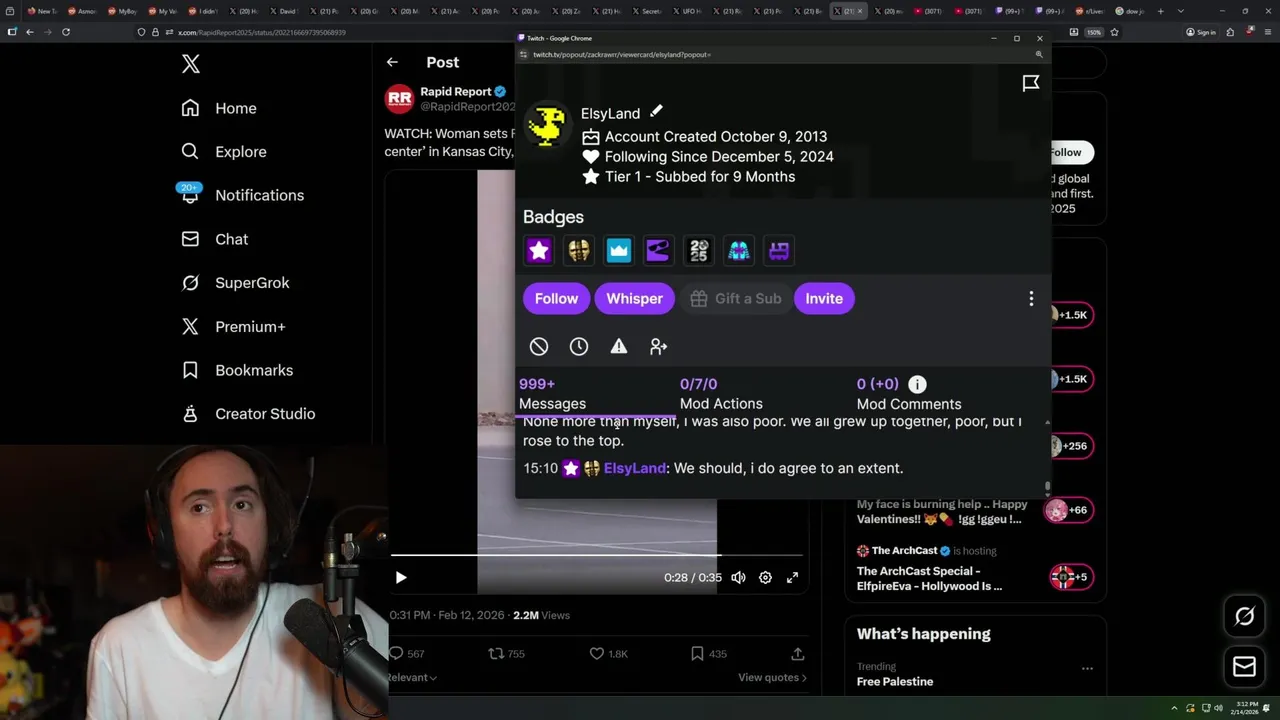This screenshot has height=720, width=1280.
Task: Click the flag icon in viewer card
Action: click(x=1031, y=83)
